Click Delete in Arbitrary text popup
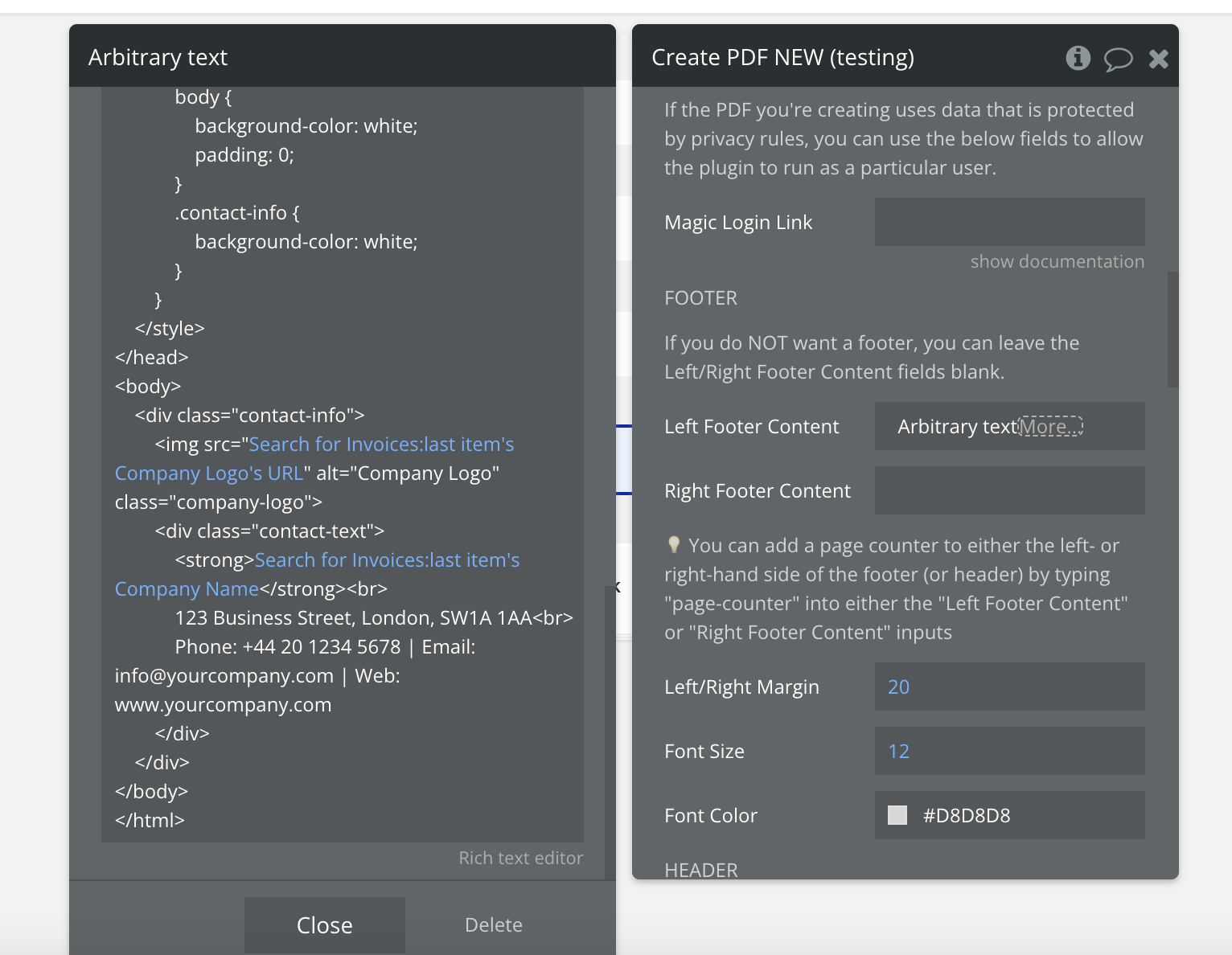 click(494, 925)
